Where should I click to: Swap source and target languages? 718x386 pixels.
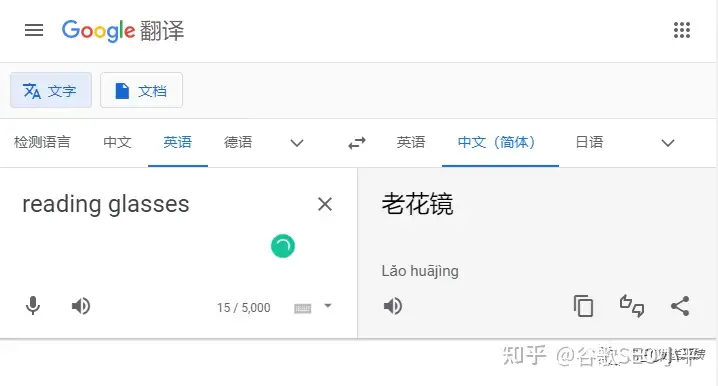(357, 143)
